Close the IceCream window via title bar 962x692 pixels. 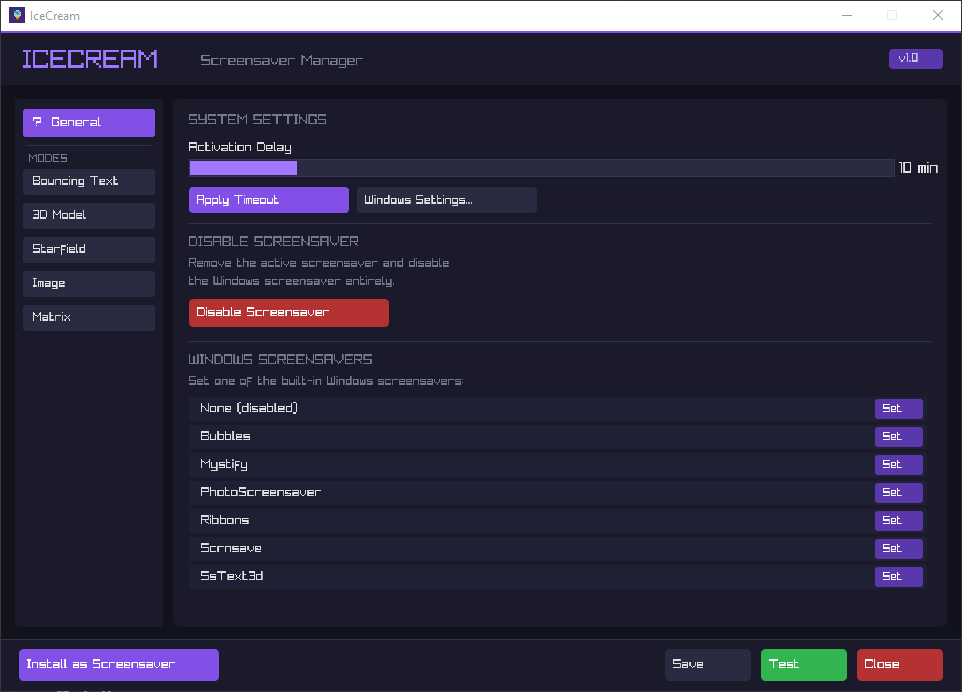pos(938,15)
